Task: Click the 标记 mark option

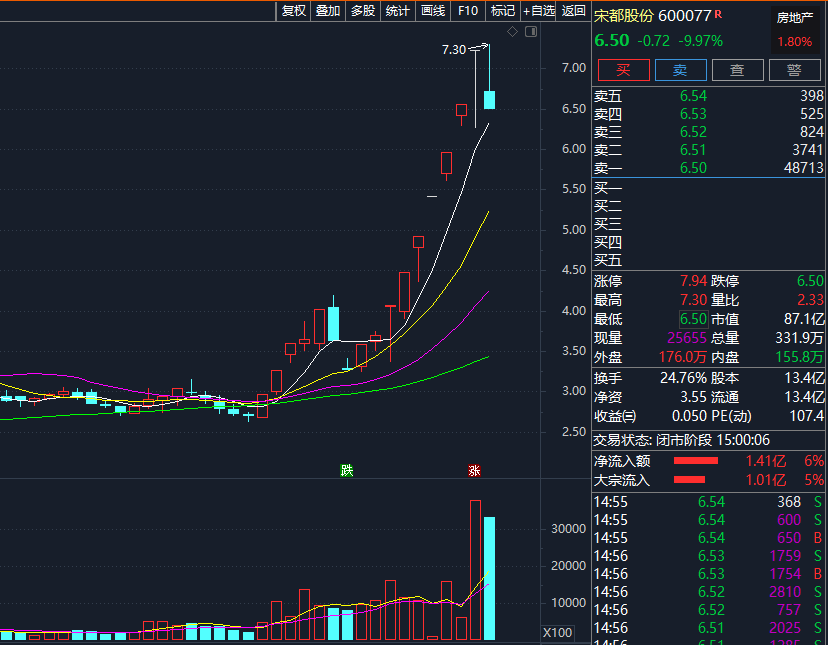Action: pyautogui.click(x=502, y=11)
